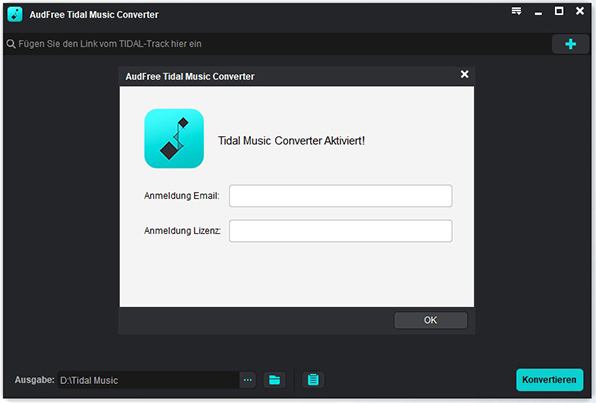Focus the Anmeldung Email field
The width and height of the screenshot is (596, 403).
coord(341,196)
